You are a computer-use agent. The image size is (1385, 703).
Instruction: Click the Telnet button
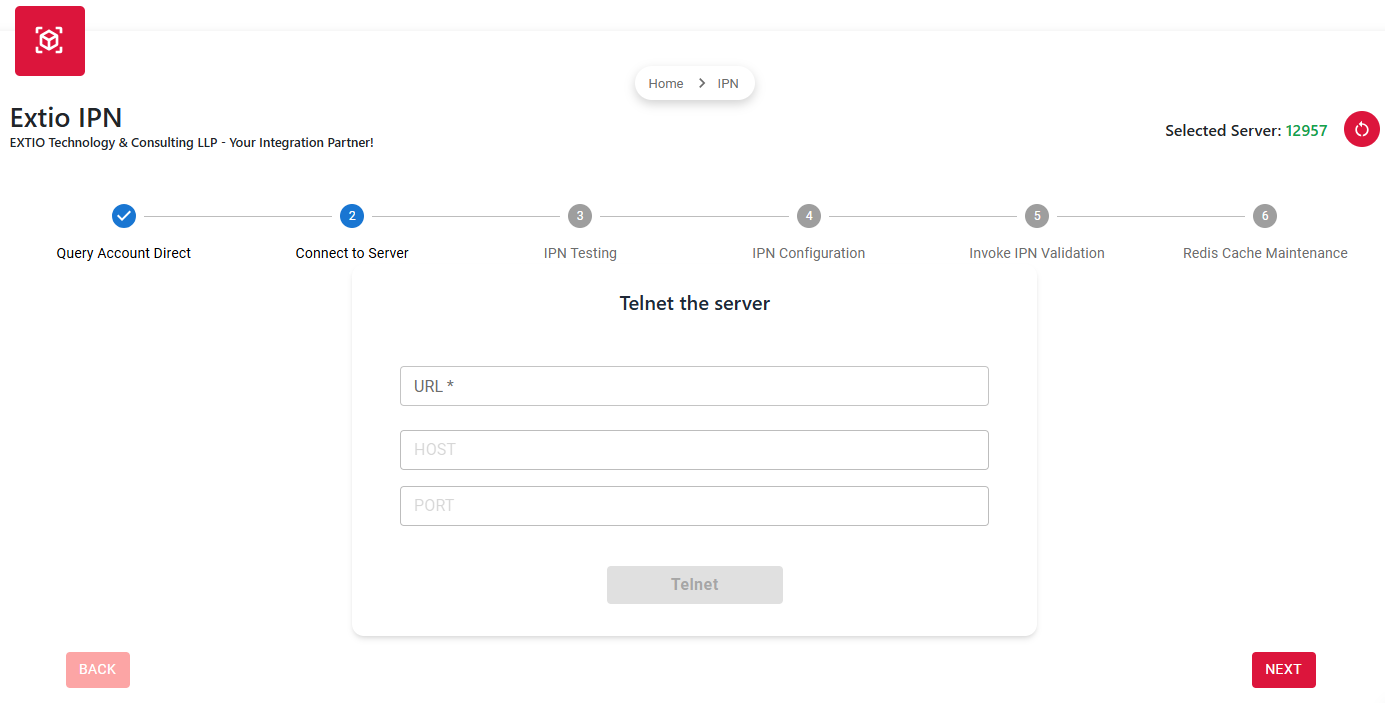(695, 585)
